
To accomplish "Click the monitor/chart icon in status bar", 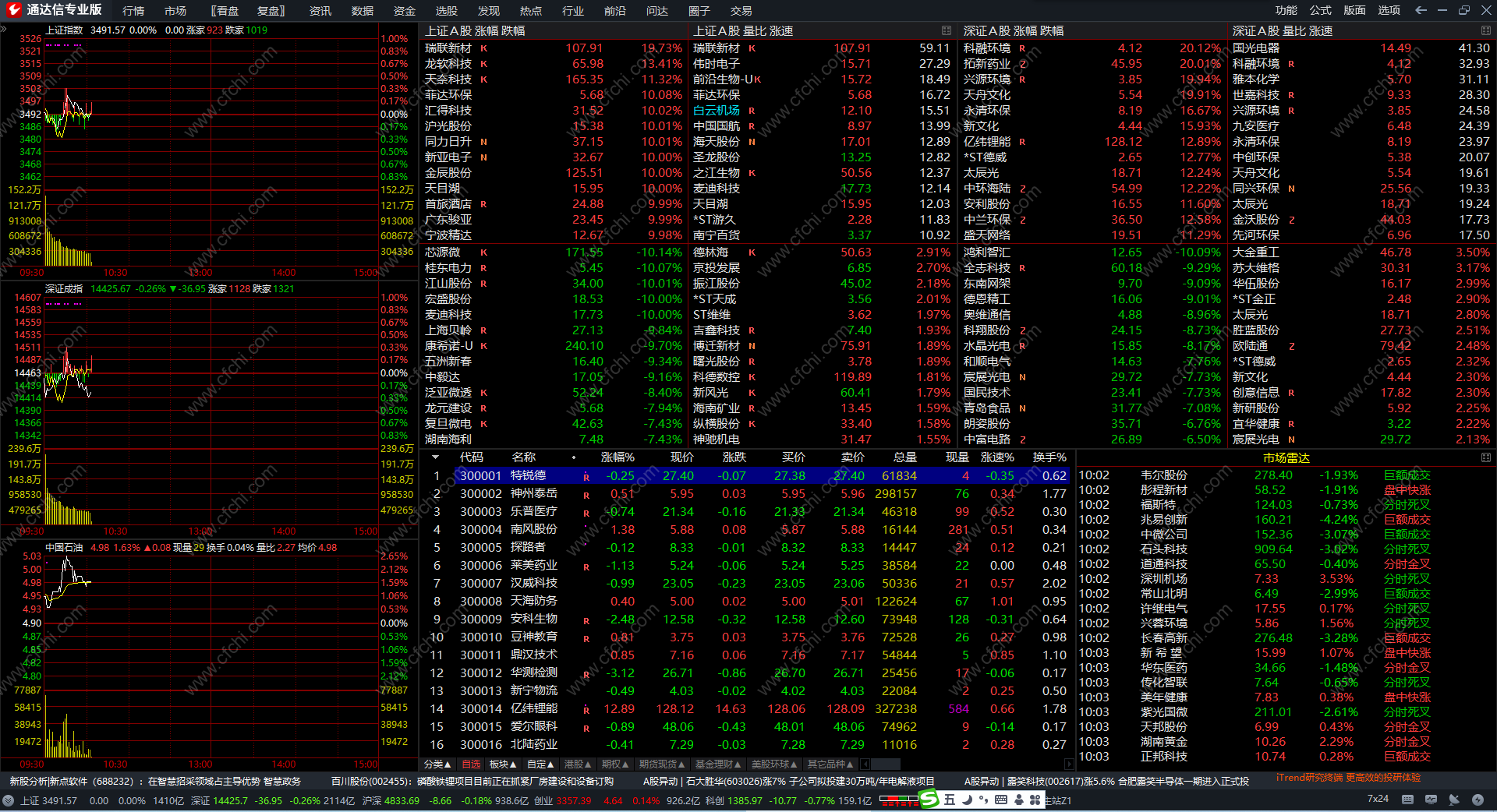I will pyautogui.click(x=1431, y=800).
